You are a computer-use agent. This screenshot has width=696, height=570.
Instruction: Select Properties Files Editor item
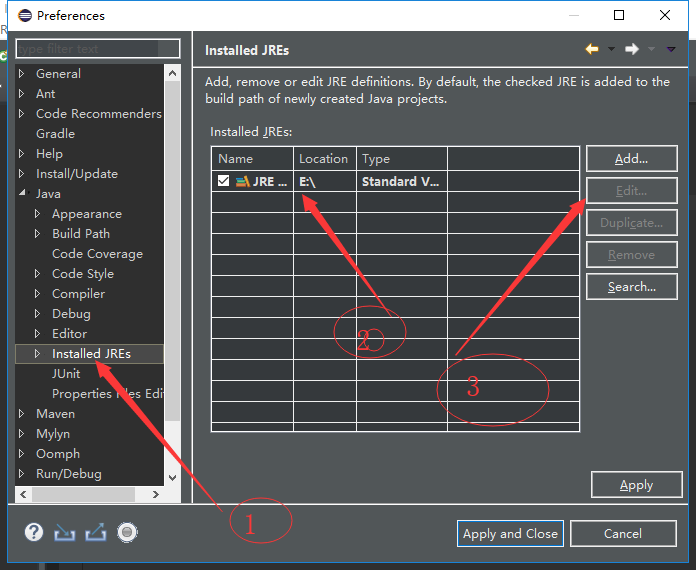[x=107, y=394]
